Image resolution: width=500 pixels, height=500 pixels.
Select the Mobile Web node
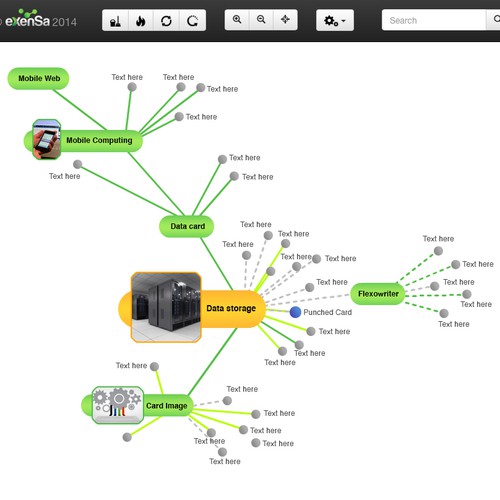coord(38,79)
